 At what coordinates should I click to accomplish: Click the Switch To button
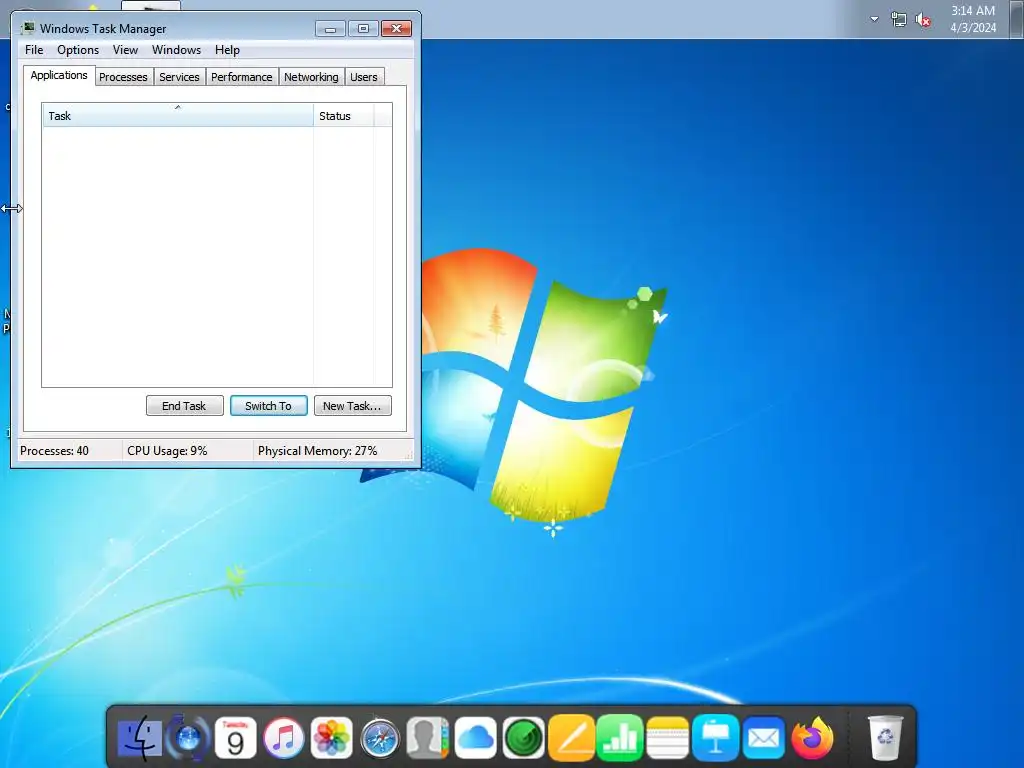tap(268, 406)
